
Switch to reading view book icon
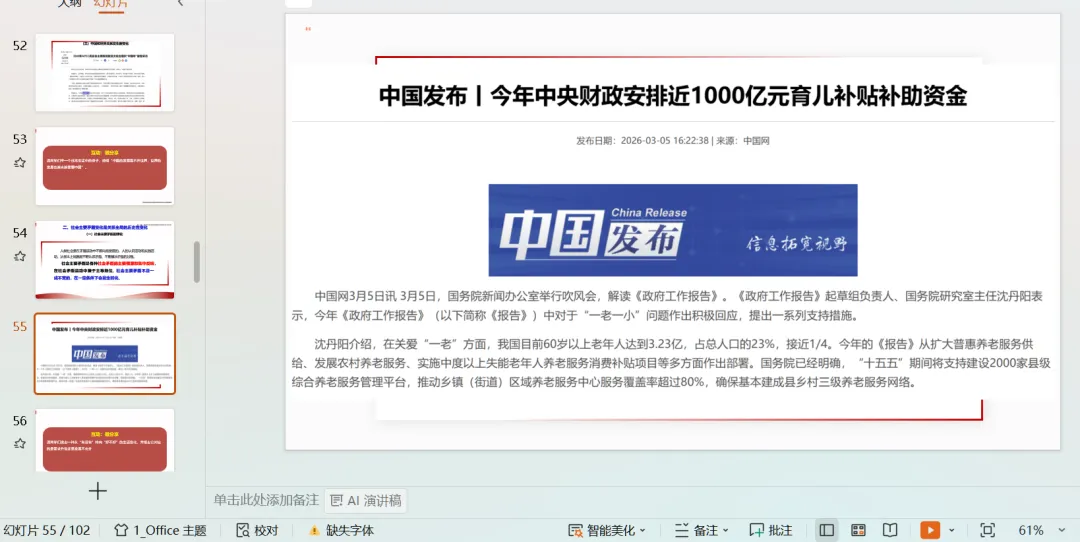[x=890, y=530]
